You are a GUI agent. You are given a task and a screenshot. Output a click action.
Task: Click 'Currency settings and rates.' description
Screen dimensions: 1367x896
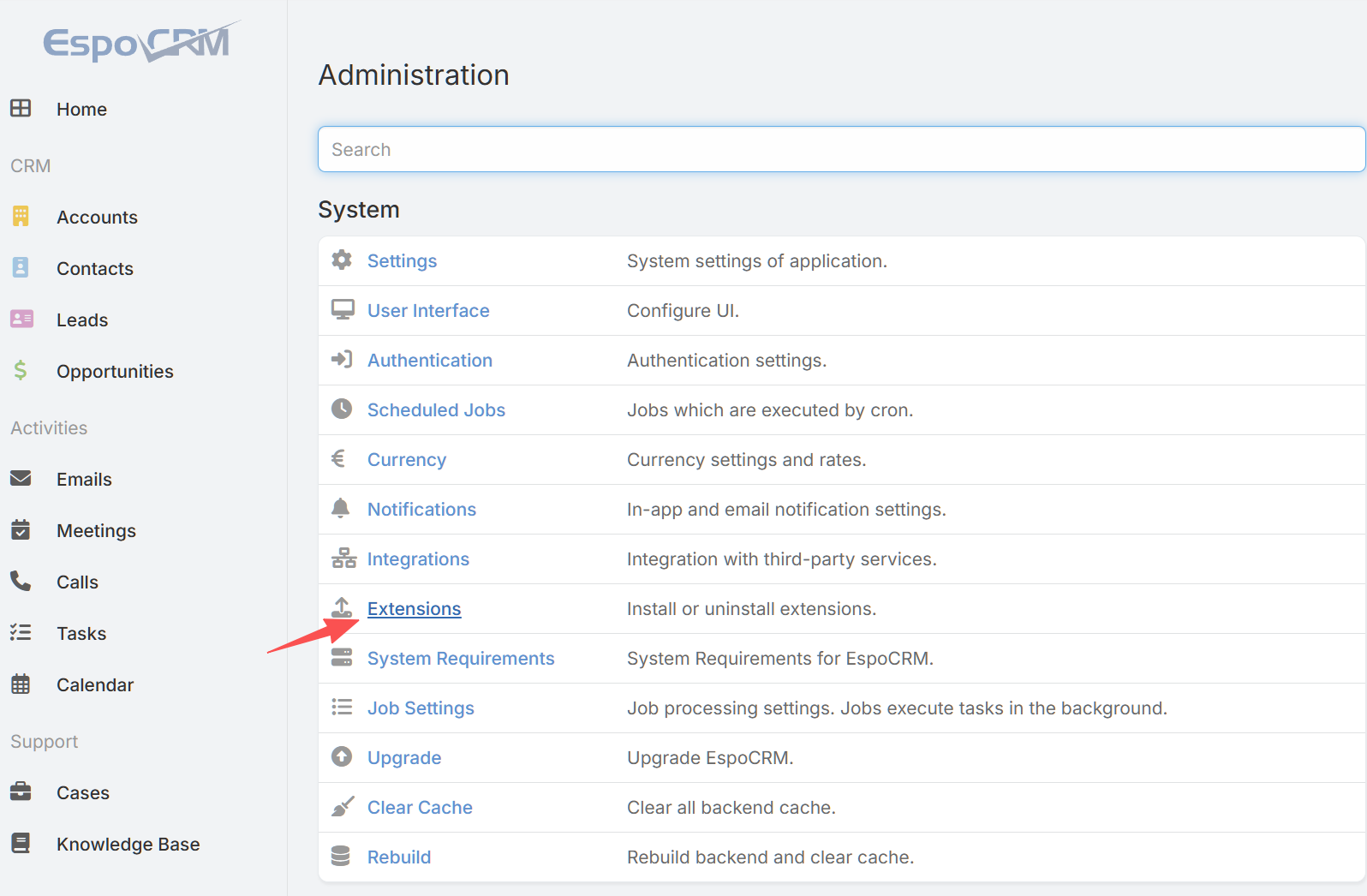coord(746,459)
